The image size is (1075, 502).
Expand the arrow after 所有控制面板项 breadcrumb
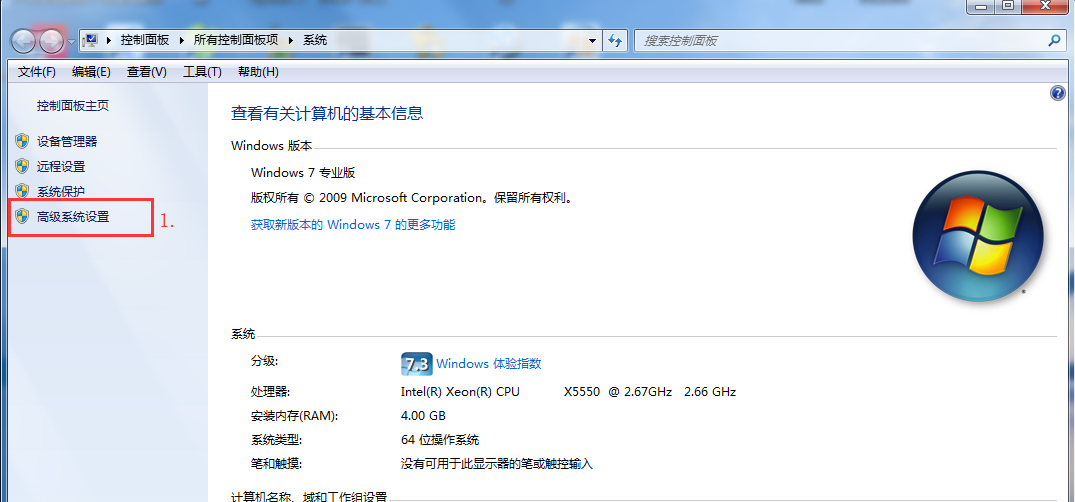pyautogui.click(x=291, y=40)
